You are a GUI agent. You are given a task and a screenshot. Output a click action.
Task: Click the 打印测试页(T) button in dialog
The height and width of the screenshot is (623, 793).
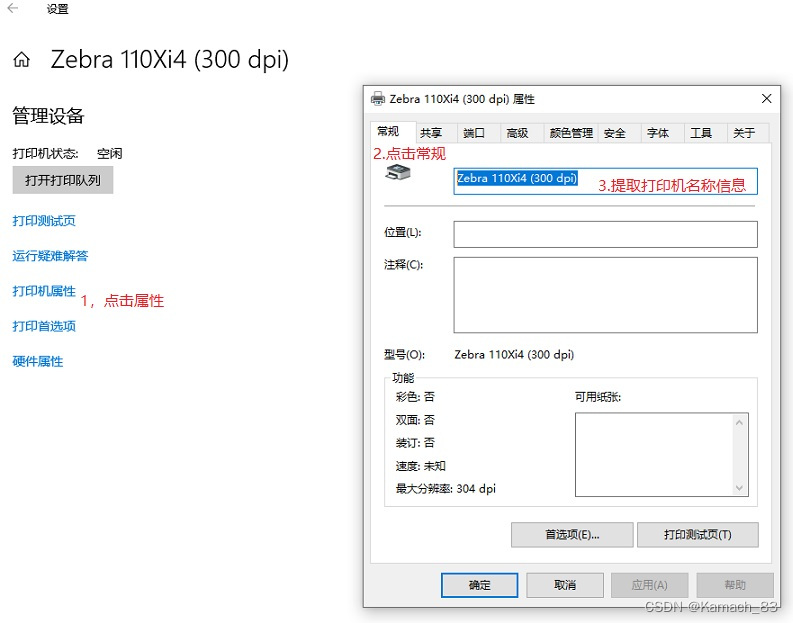(x=697, y=535)
